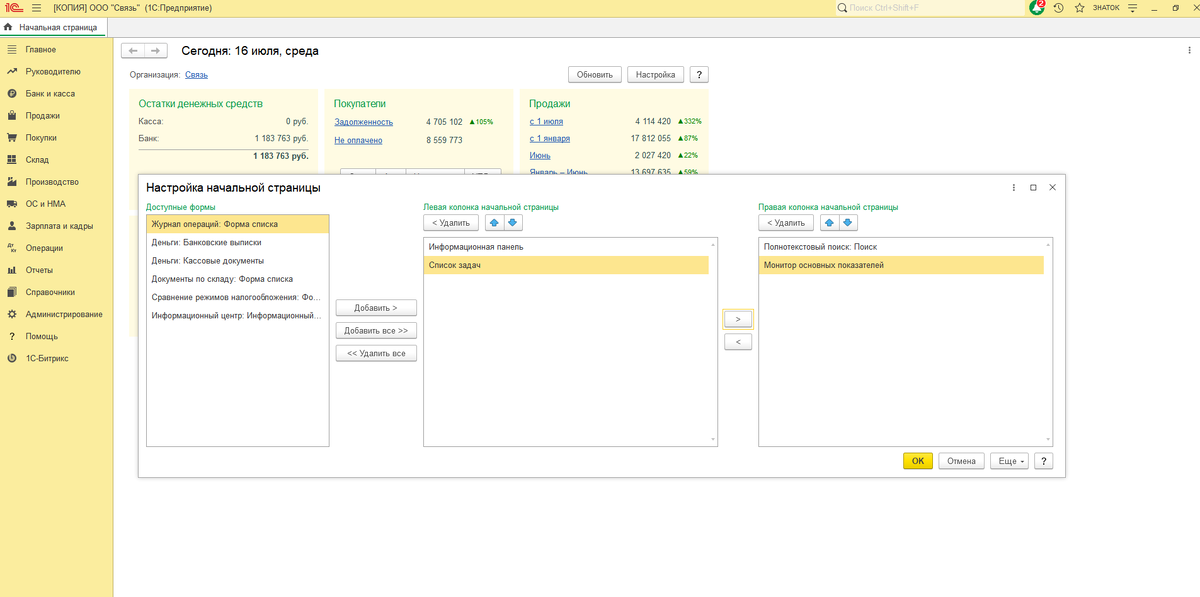Open Отчеты section in sidebar
This screenshot has width=1200, height=597.
[x=40, y=270]
